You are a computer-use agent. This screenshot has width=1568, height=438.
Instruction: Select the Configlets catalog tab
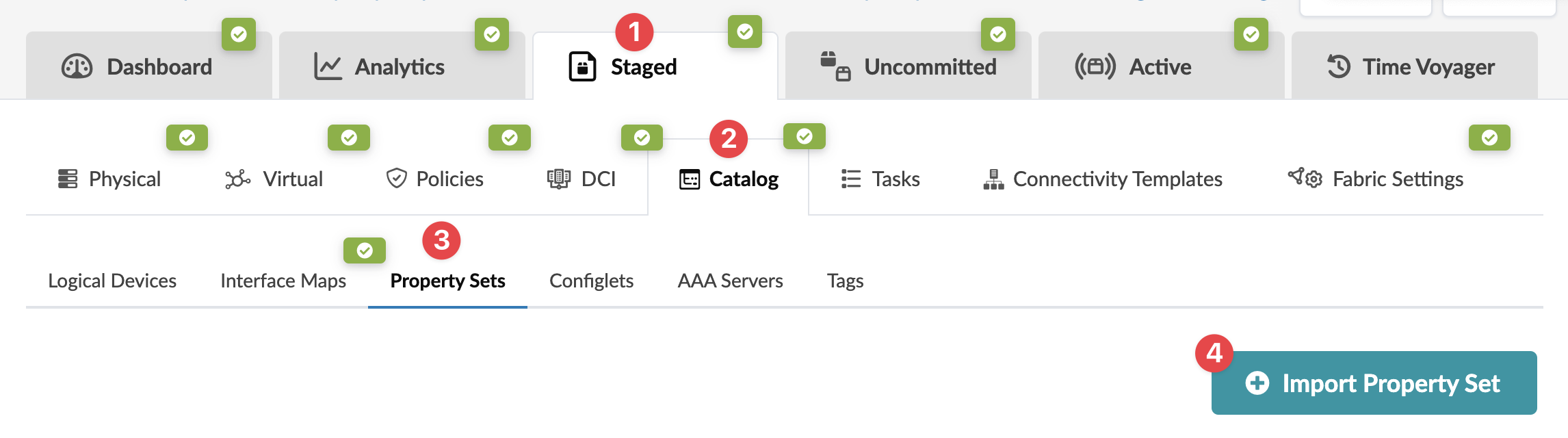click(x=591, y=281)
